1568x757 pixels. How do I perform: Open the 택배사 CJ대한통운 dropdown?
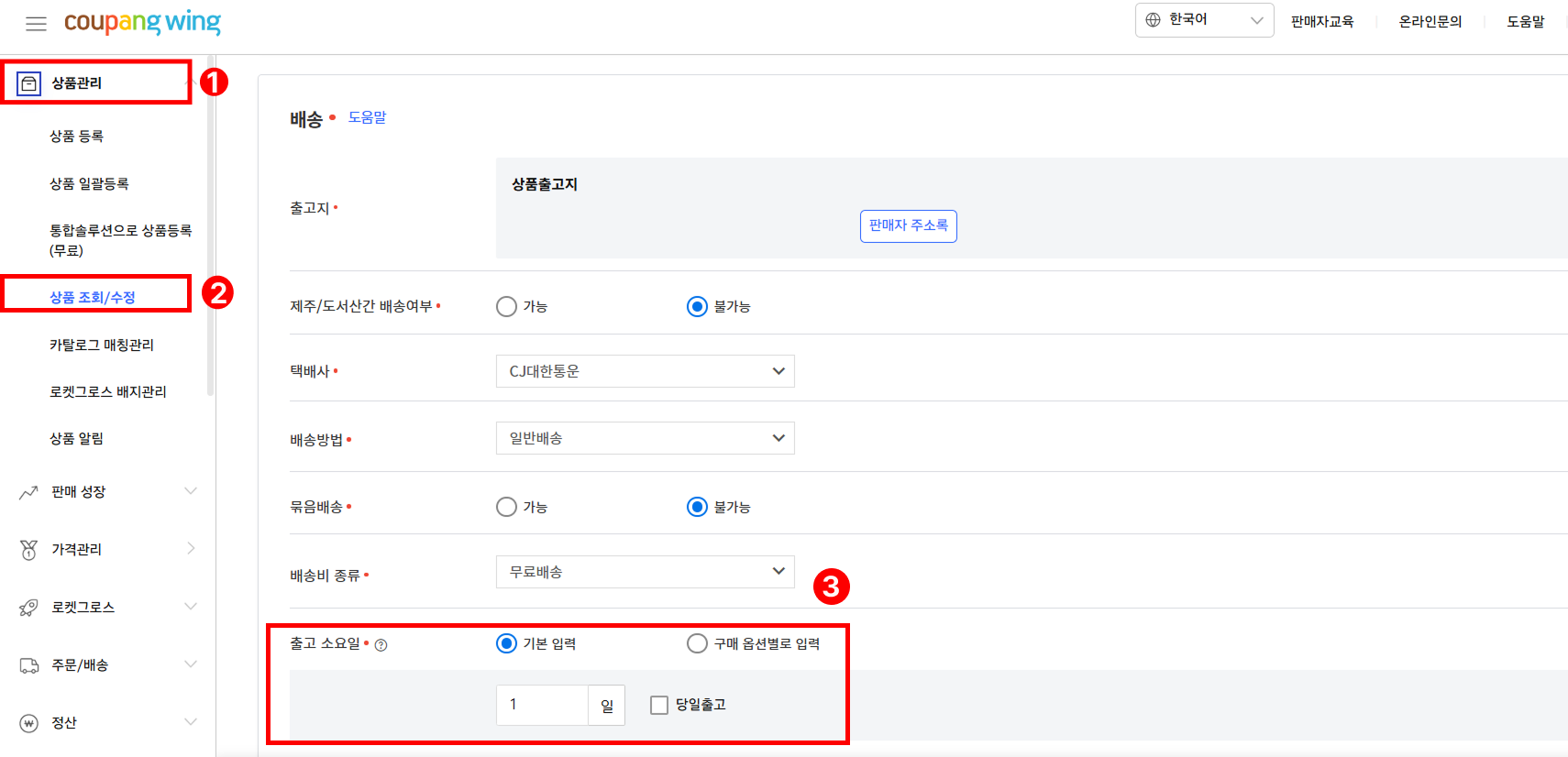pyautogui.click(x=645, y=371)
